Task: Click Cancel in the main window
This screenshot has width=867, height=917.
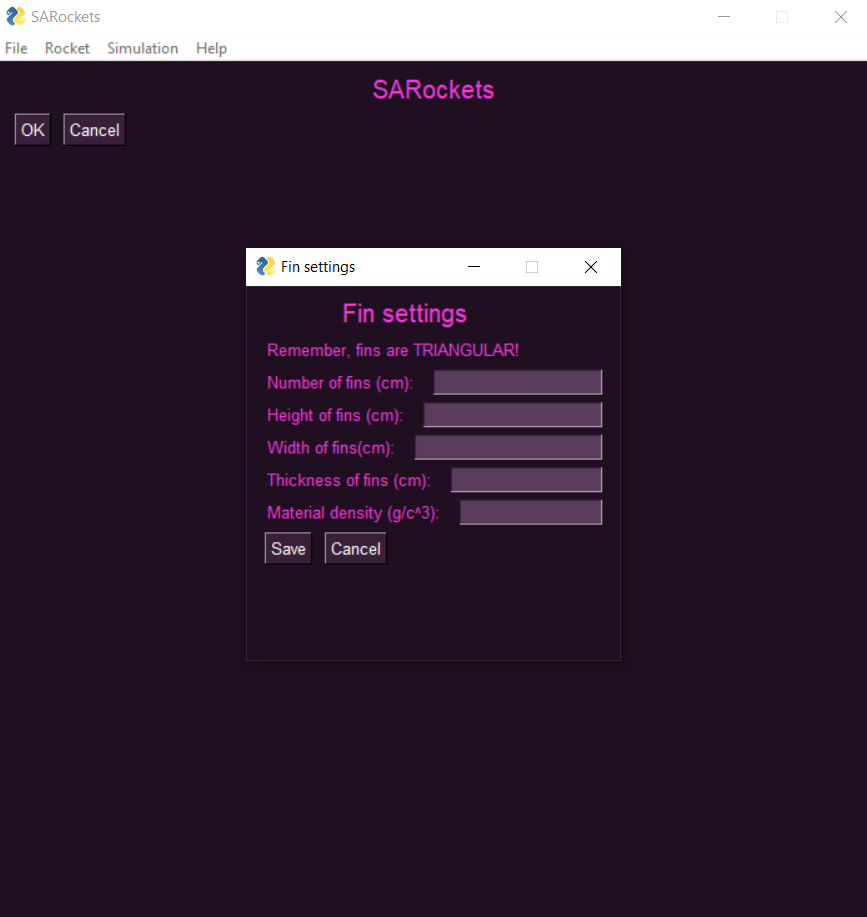Action: [x=93, y=129]
